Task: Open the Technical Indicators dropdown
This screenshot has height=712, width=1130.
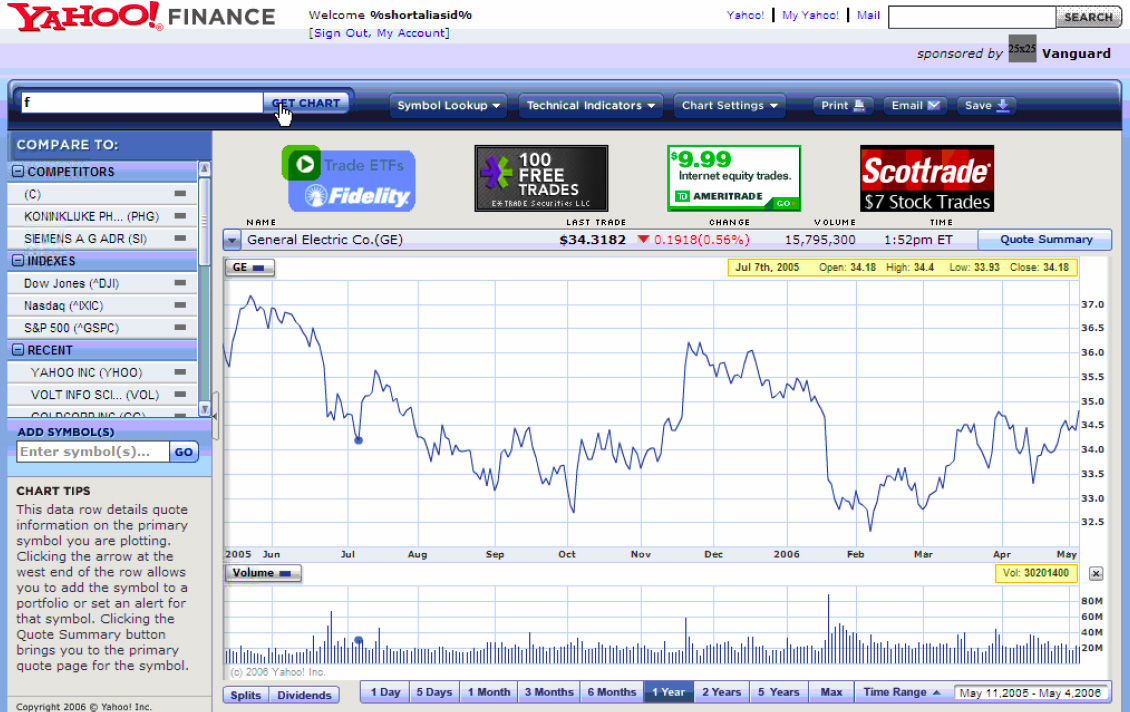Action: click(591, 105)
